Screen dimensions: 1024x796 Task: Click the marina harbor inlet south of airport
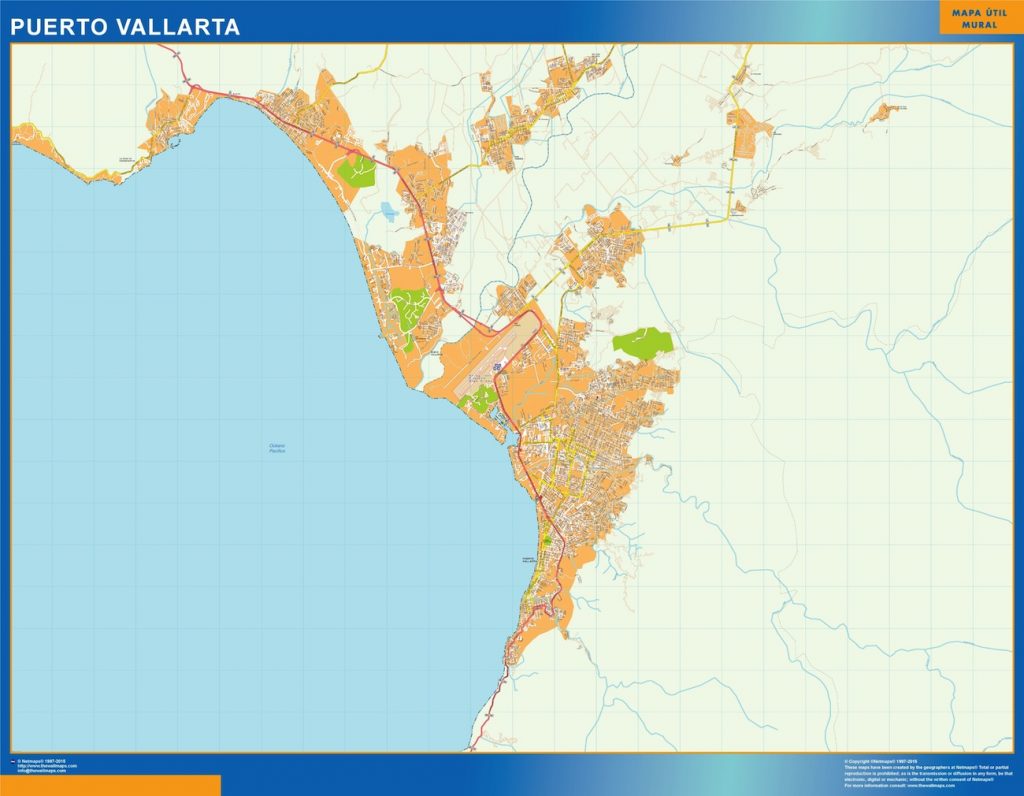point(500,420)
